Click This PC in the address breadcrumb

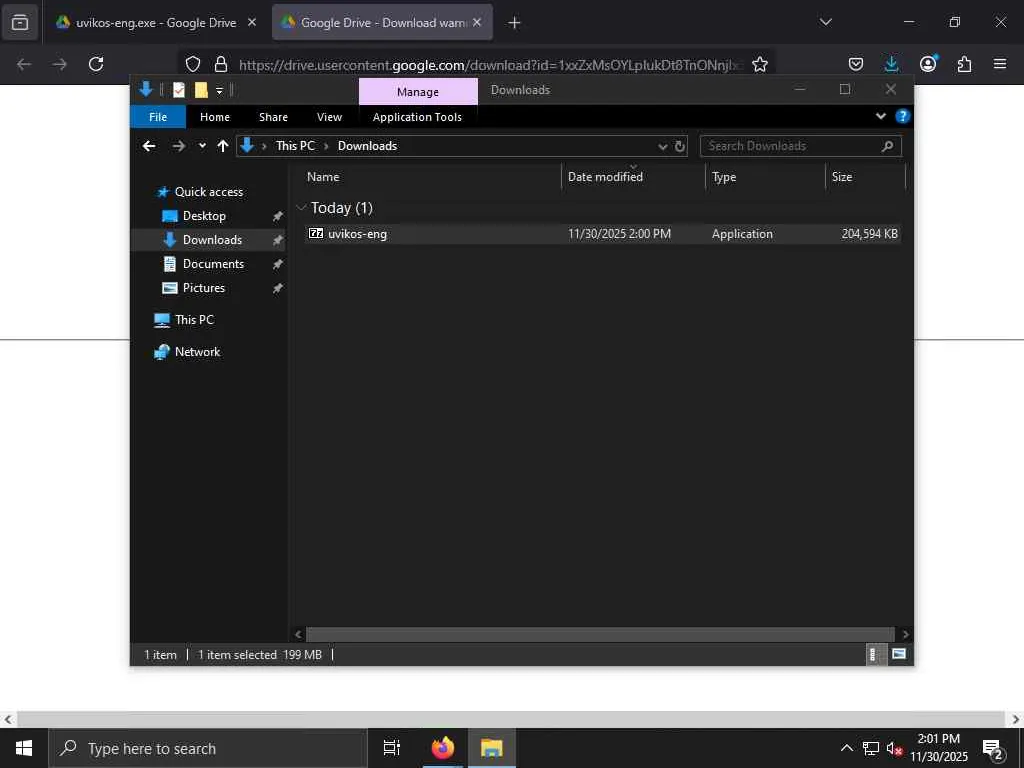(295, 146)
